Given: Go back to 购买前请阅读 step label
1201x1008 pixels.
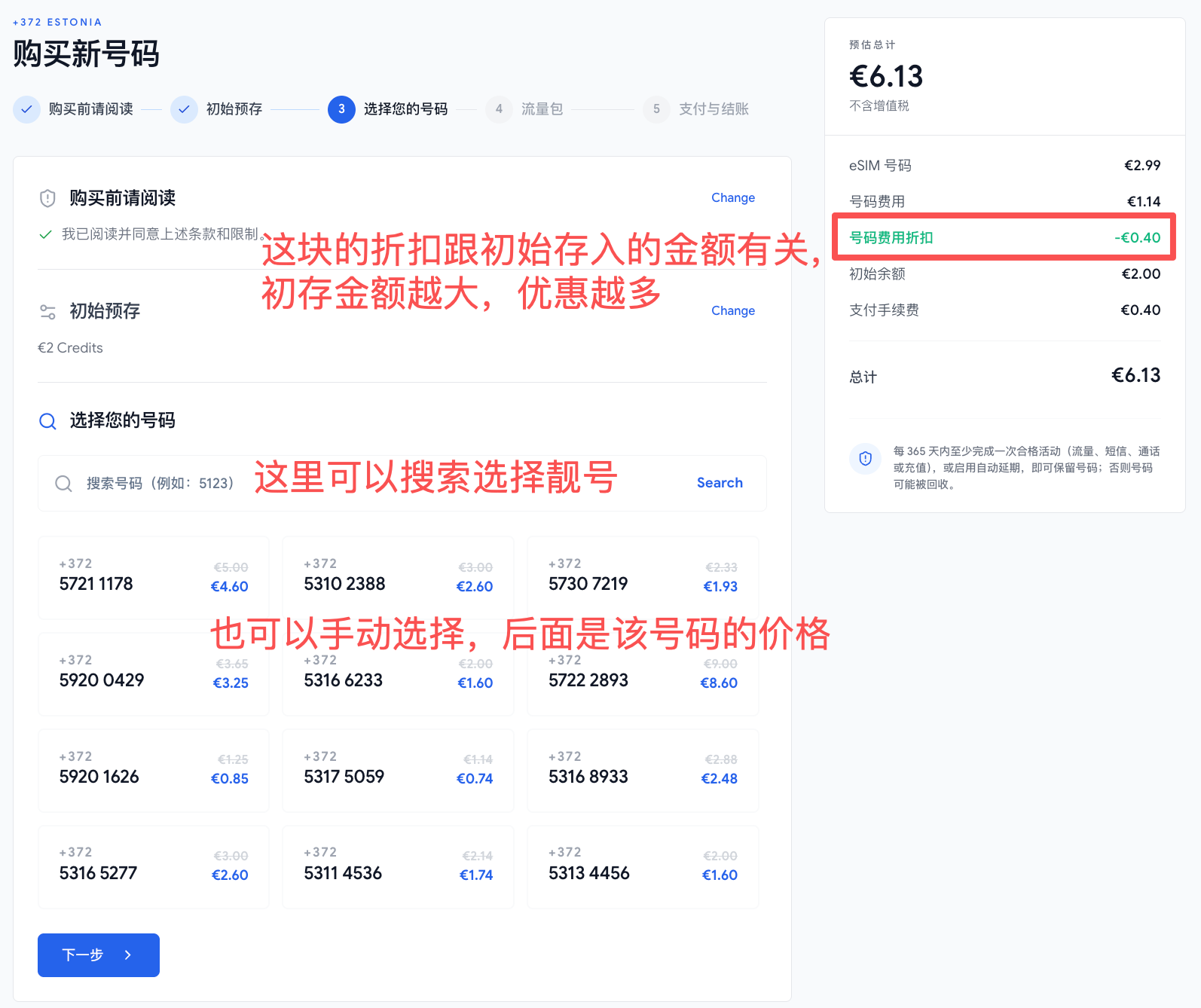Looking at the screenshot, I should pyautogui.click(x=90, y=109).
